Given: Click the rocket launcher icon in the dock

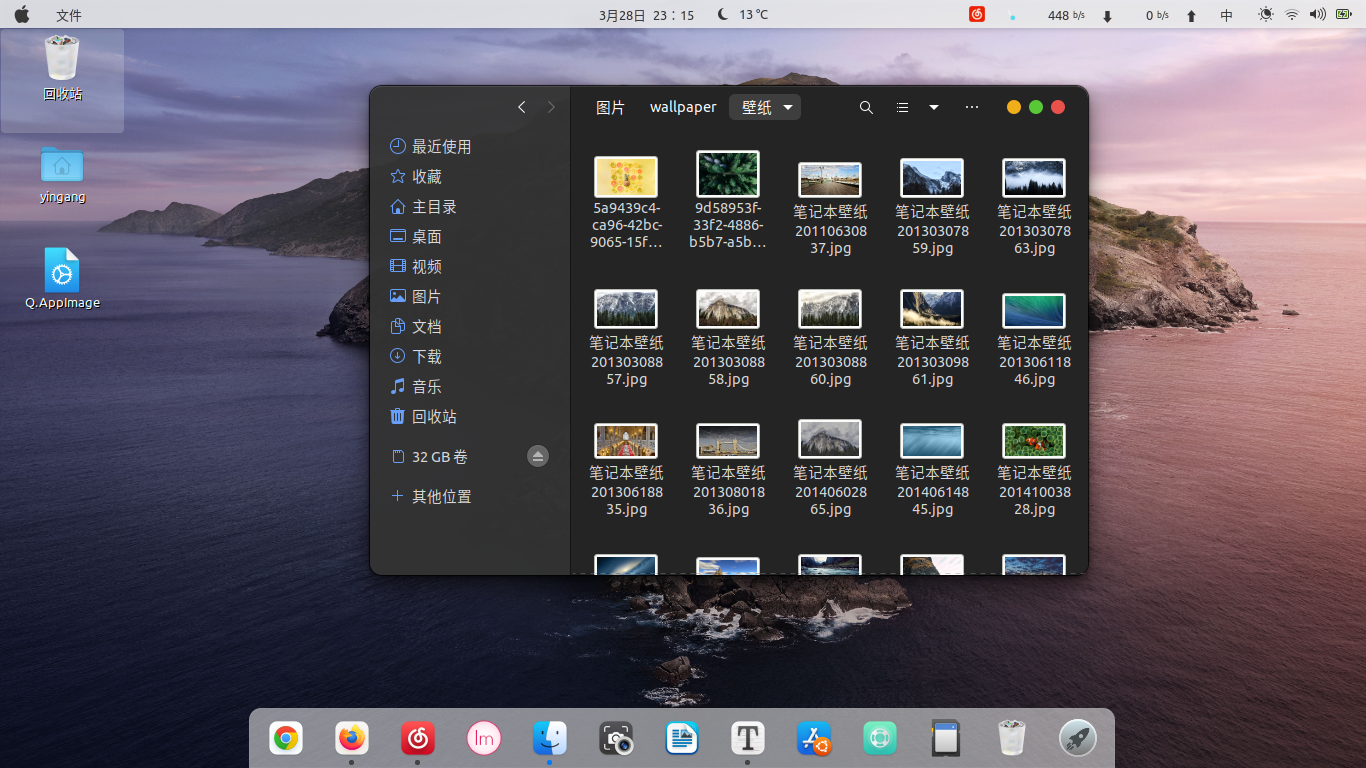Looking at the screenshot, I should [x=1077, y=738].
